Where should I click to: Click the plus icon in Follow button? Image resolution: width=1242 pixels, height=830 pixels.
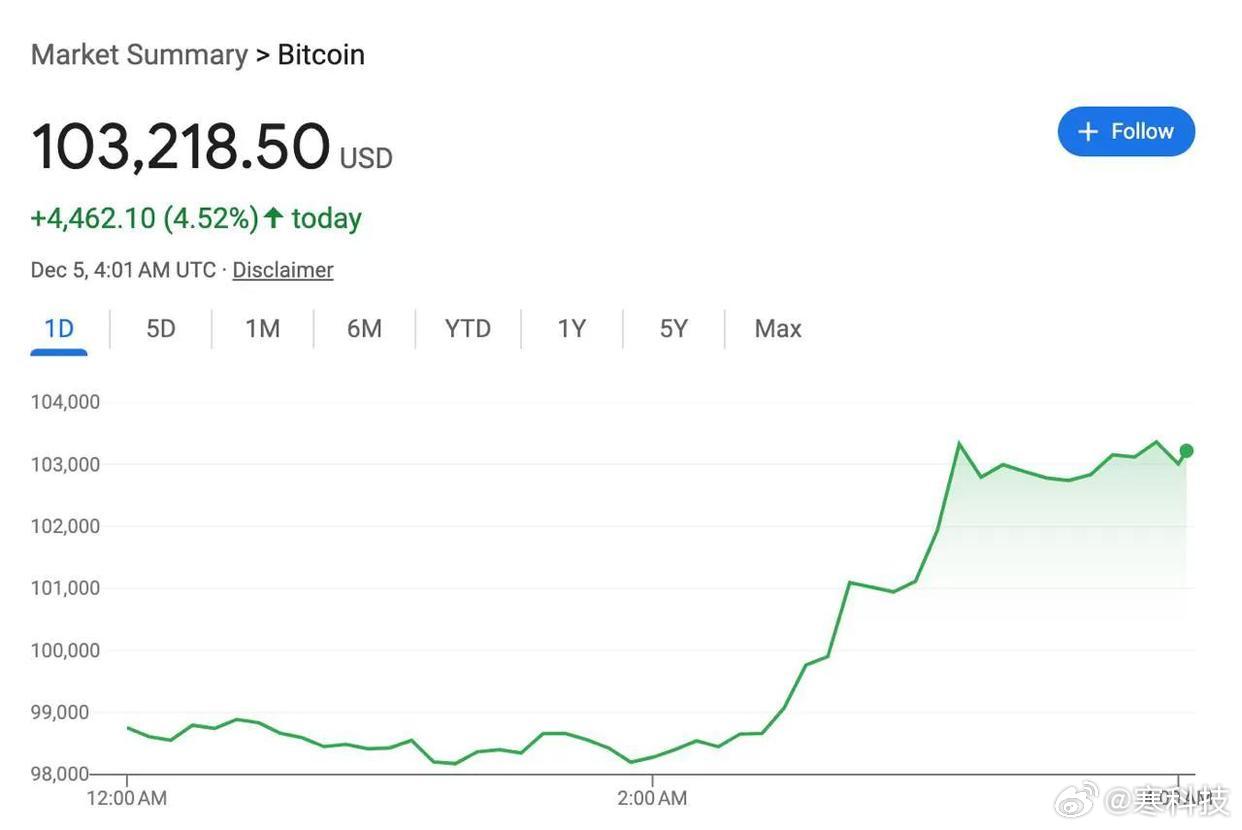(x=1088, y=132)
